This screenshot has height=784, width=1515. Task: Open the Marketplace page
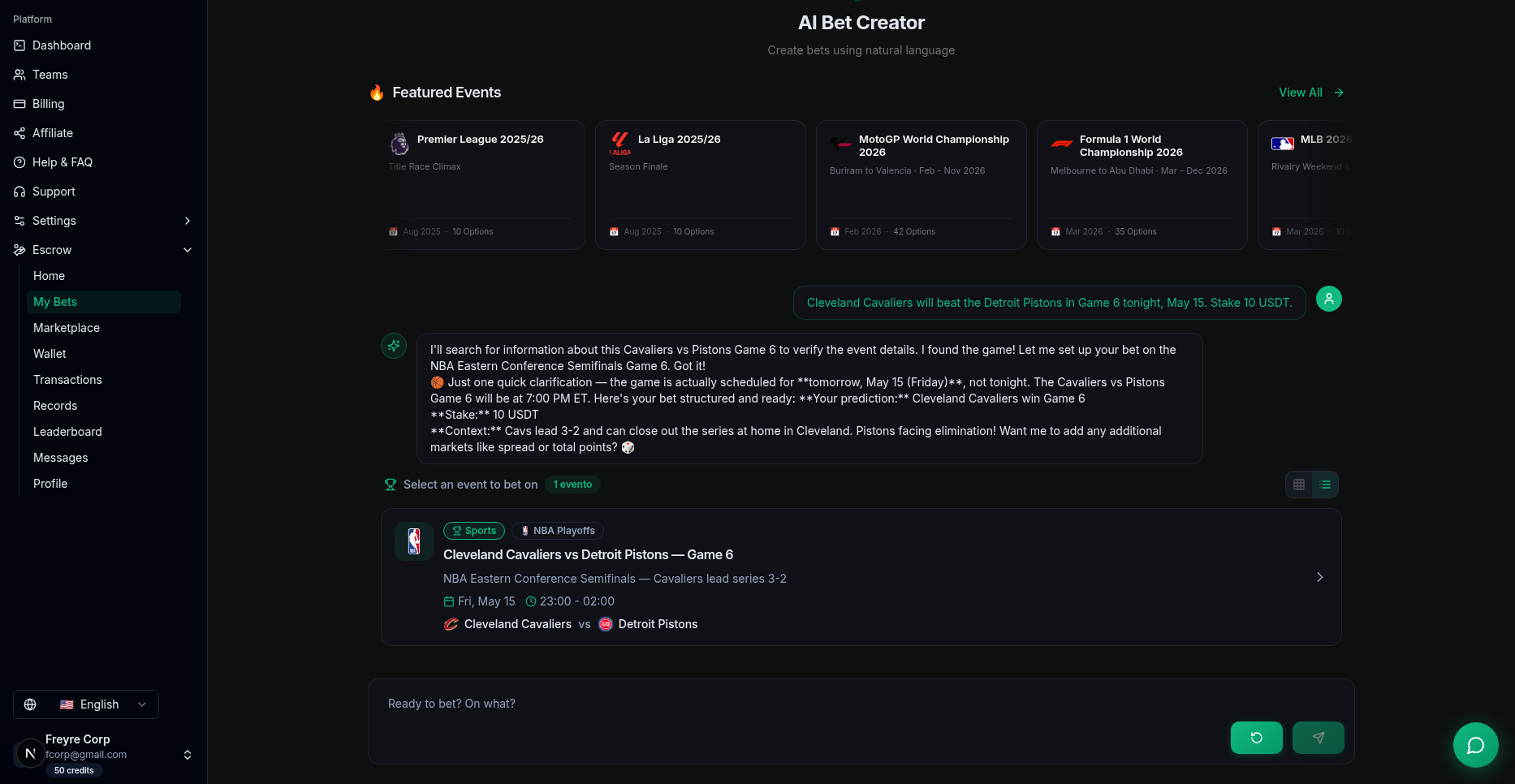coord(104,328)
